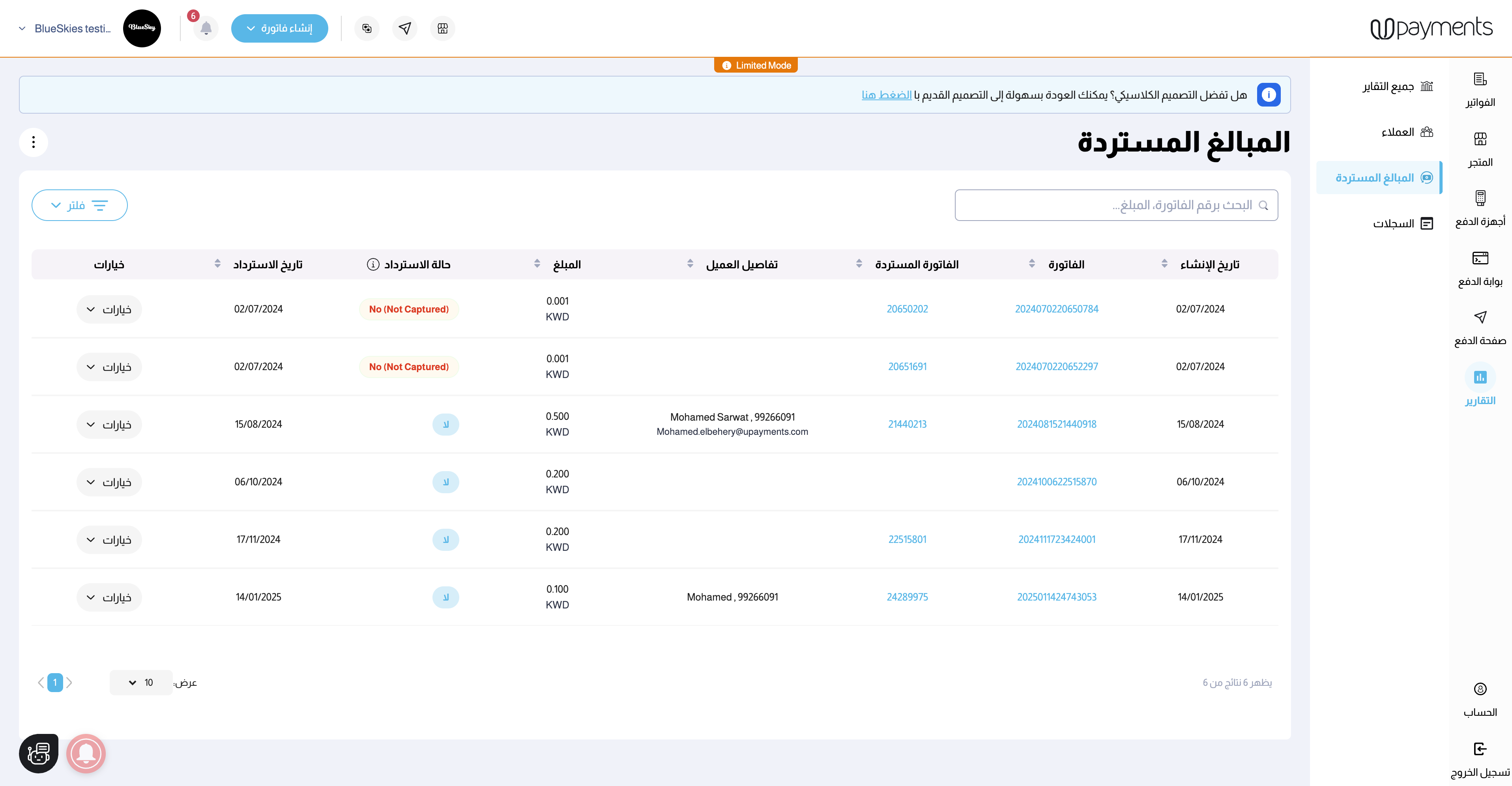Open the chatbot assistant icon

[39, 753]
